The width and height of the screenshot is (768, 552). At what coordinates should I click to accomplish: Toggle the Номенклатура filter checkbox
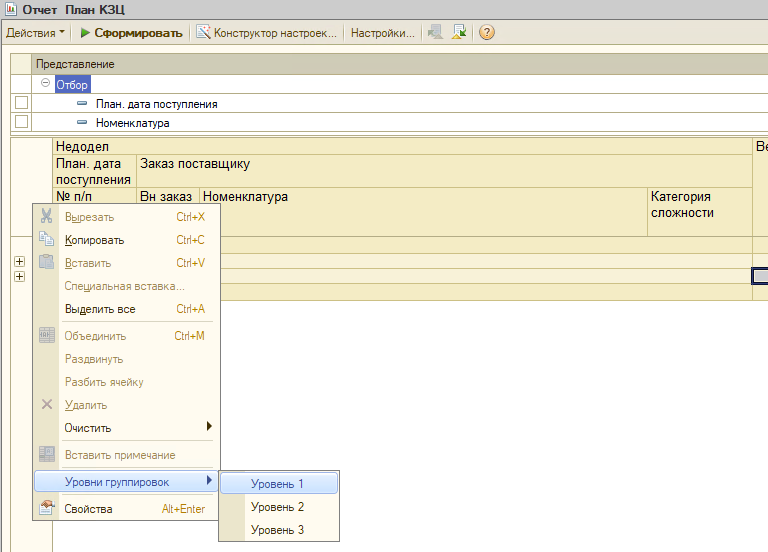[22, 121]
